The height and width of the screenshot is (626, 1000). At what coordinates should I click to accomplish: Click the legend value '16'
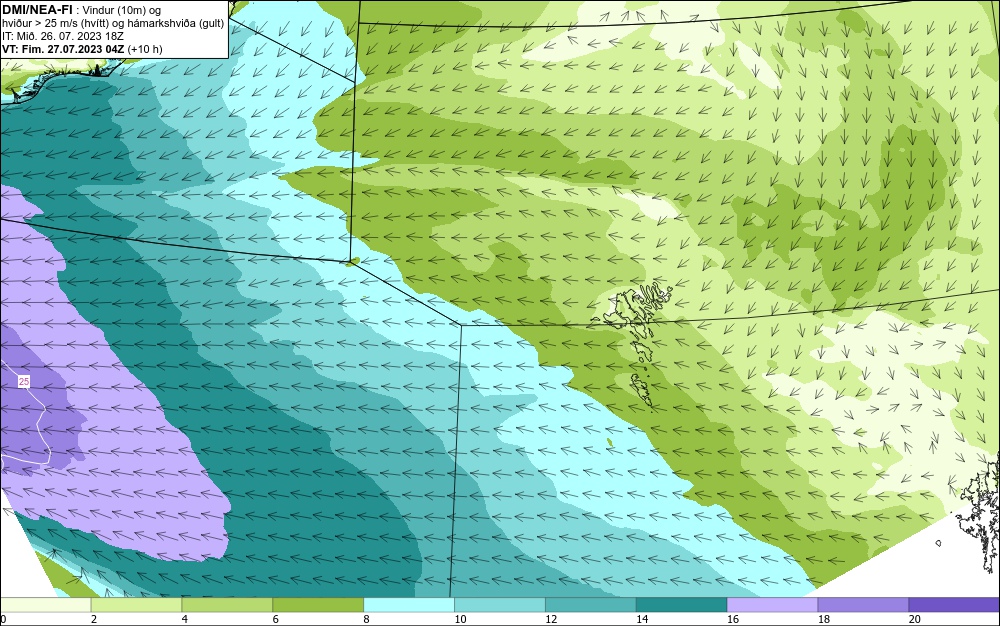coord(733,619)
